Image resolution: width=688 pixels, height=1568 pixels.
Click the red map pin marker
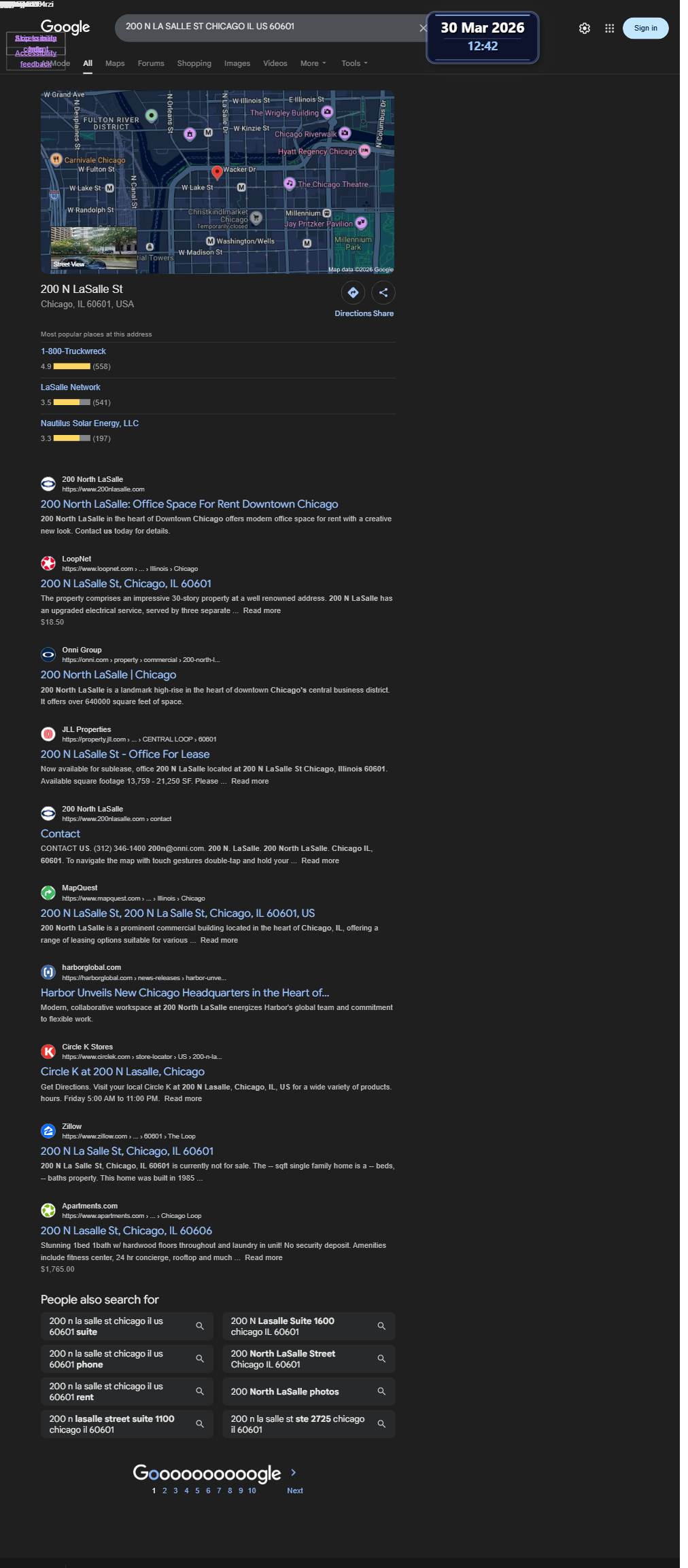tap(217, 173)
